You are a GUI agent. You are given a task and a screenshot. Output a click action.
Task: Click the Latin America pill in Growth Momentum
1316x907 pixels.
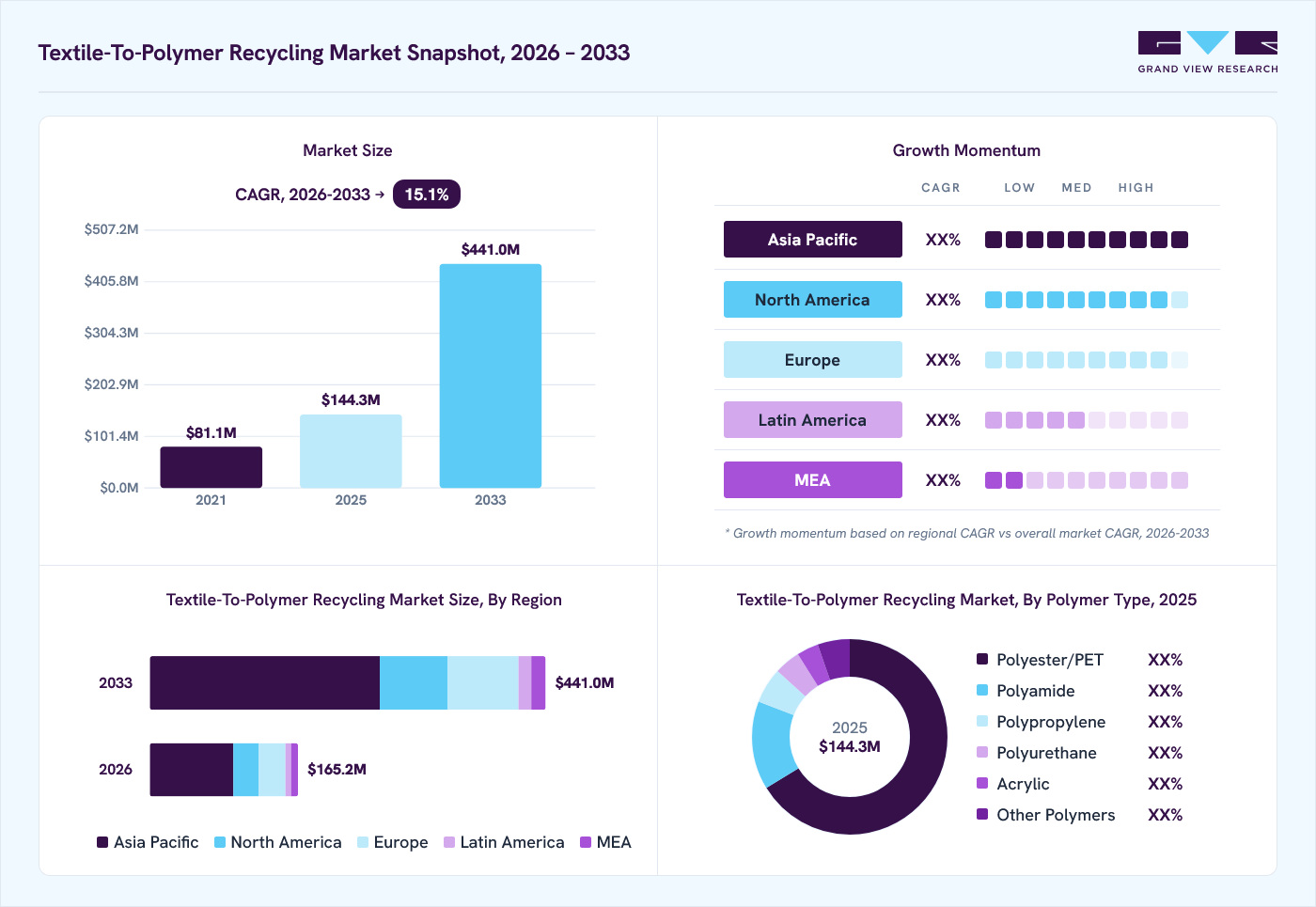(x=813, y=420)
